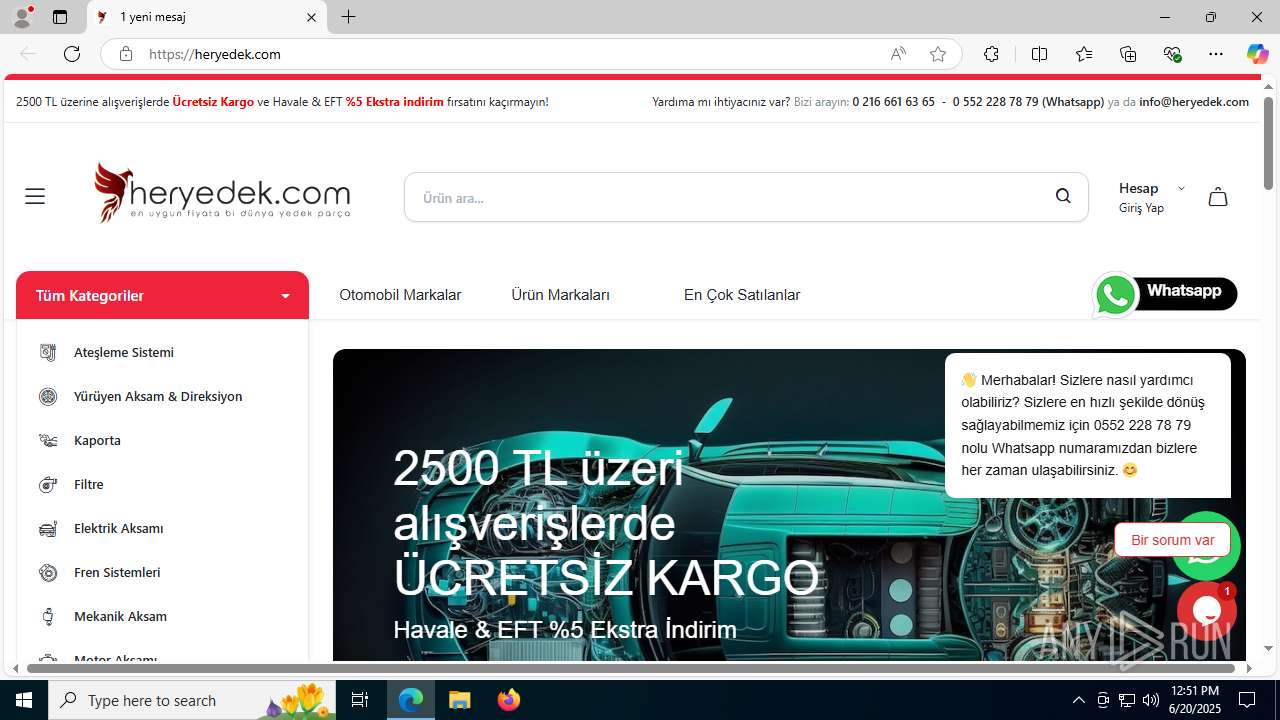
Task: Close the '1 yeni mesaj' tab
Action: [x=311, y=17]
